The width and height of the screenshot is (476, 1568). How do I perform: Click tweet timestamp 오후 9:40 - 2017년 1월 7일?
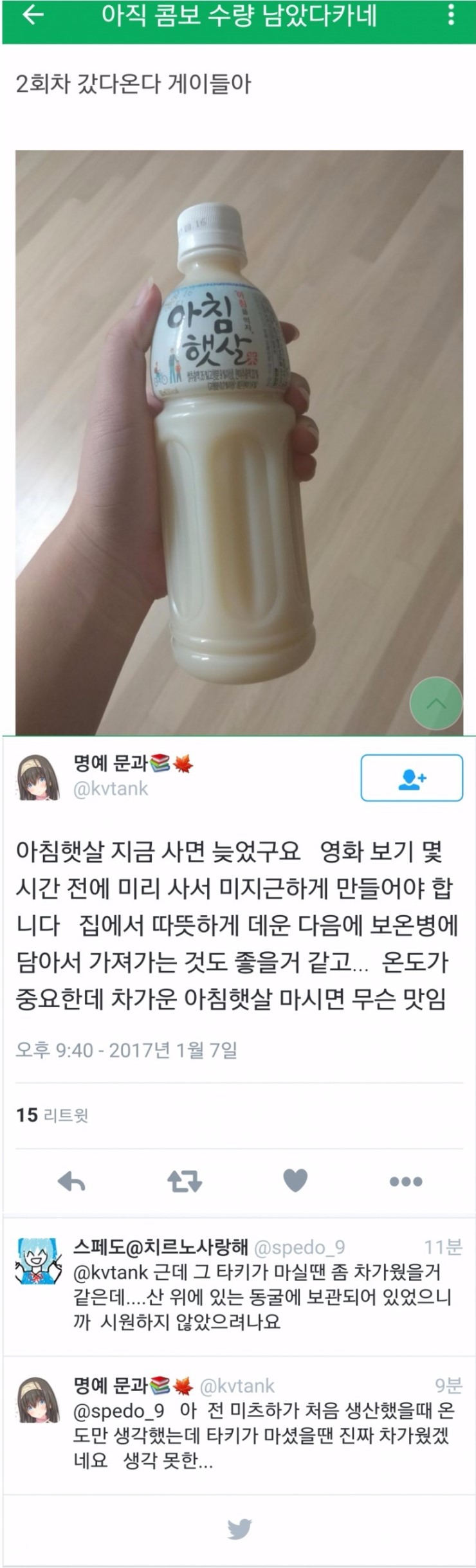point(126,1050)
